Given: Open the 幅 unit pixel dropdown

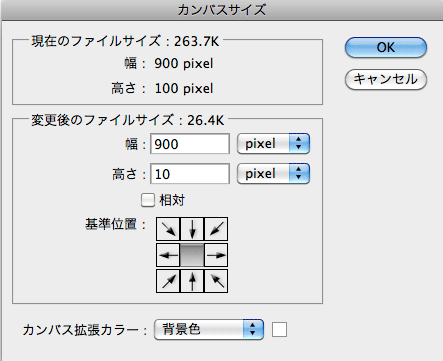Looking at the screenshot, I should pos(273,144).
